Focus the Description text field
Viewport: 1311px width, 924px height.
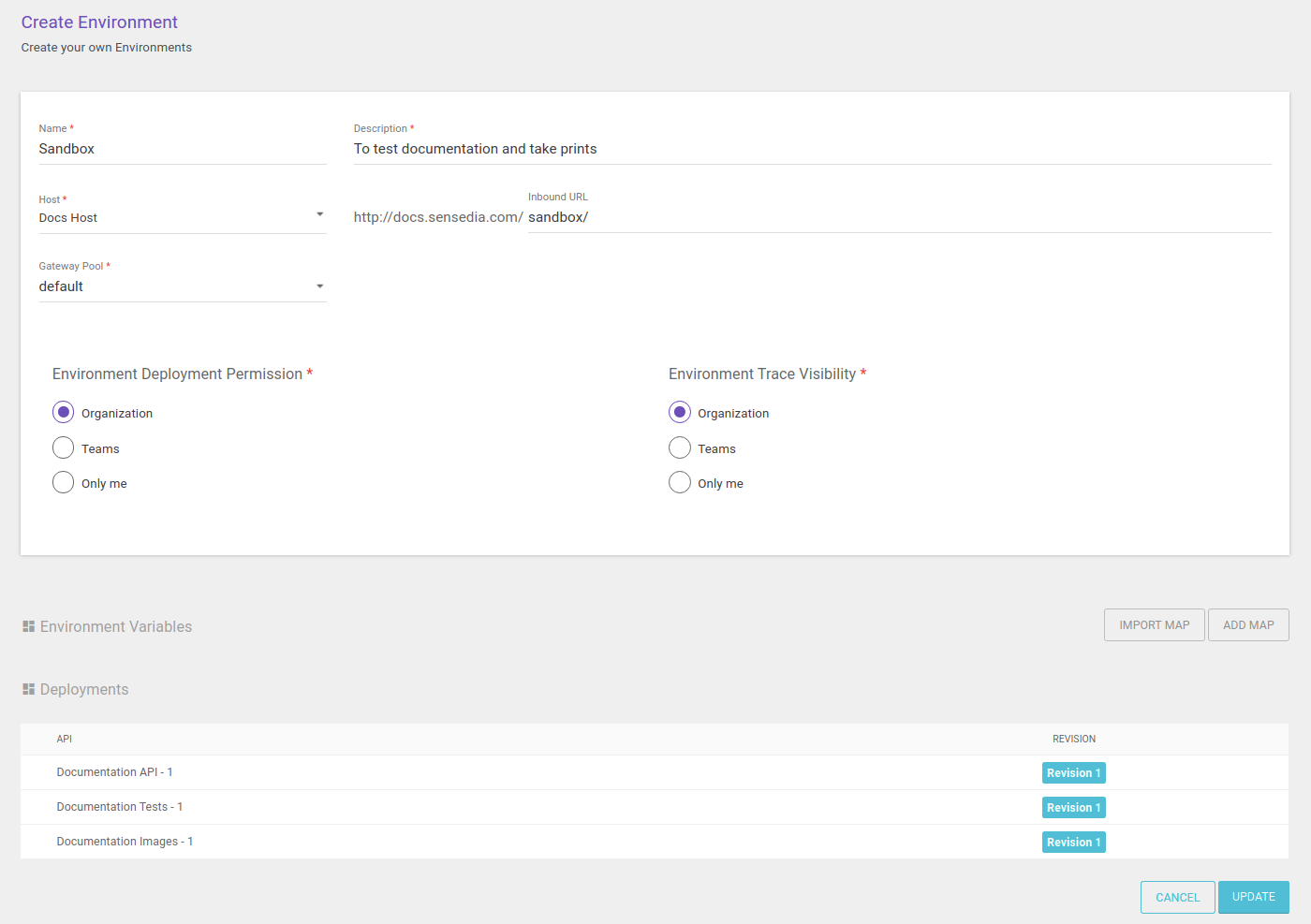click(811, 149)
